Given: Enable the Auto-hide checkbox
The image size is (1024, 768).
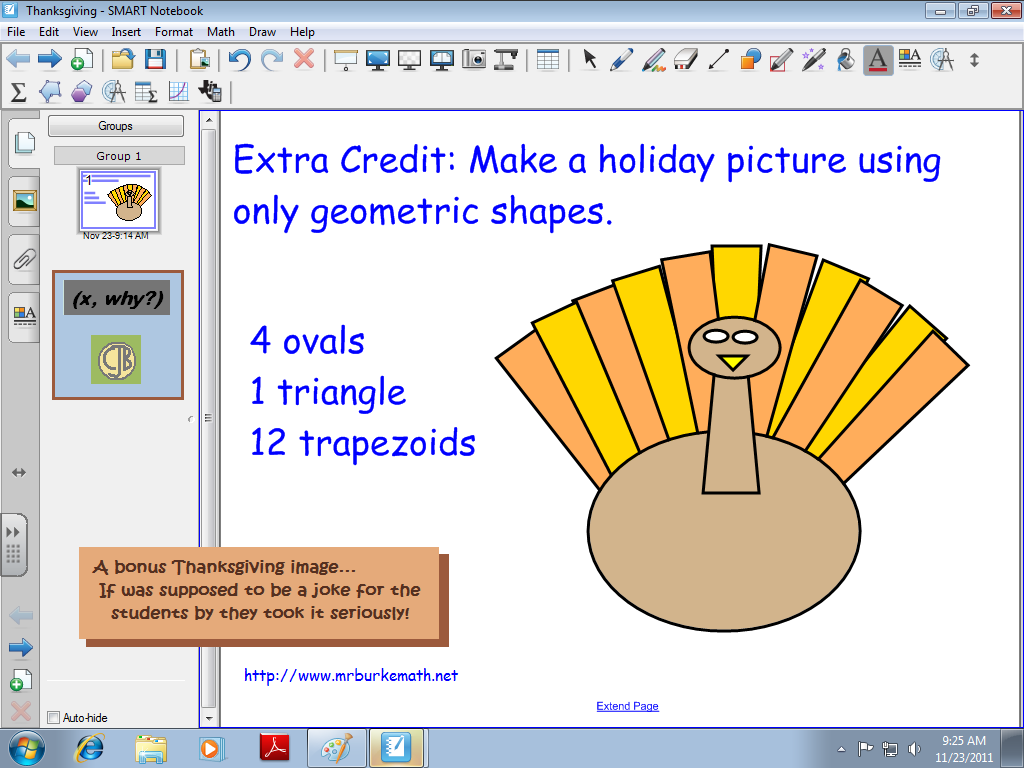Looking at the screenshot, I should (x=54, y=718).
